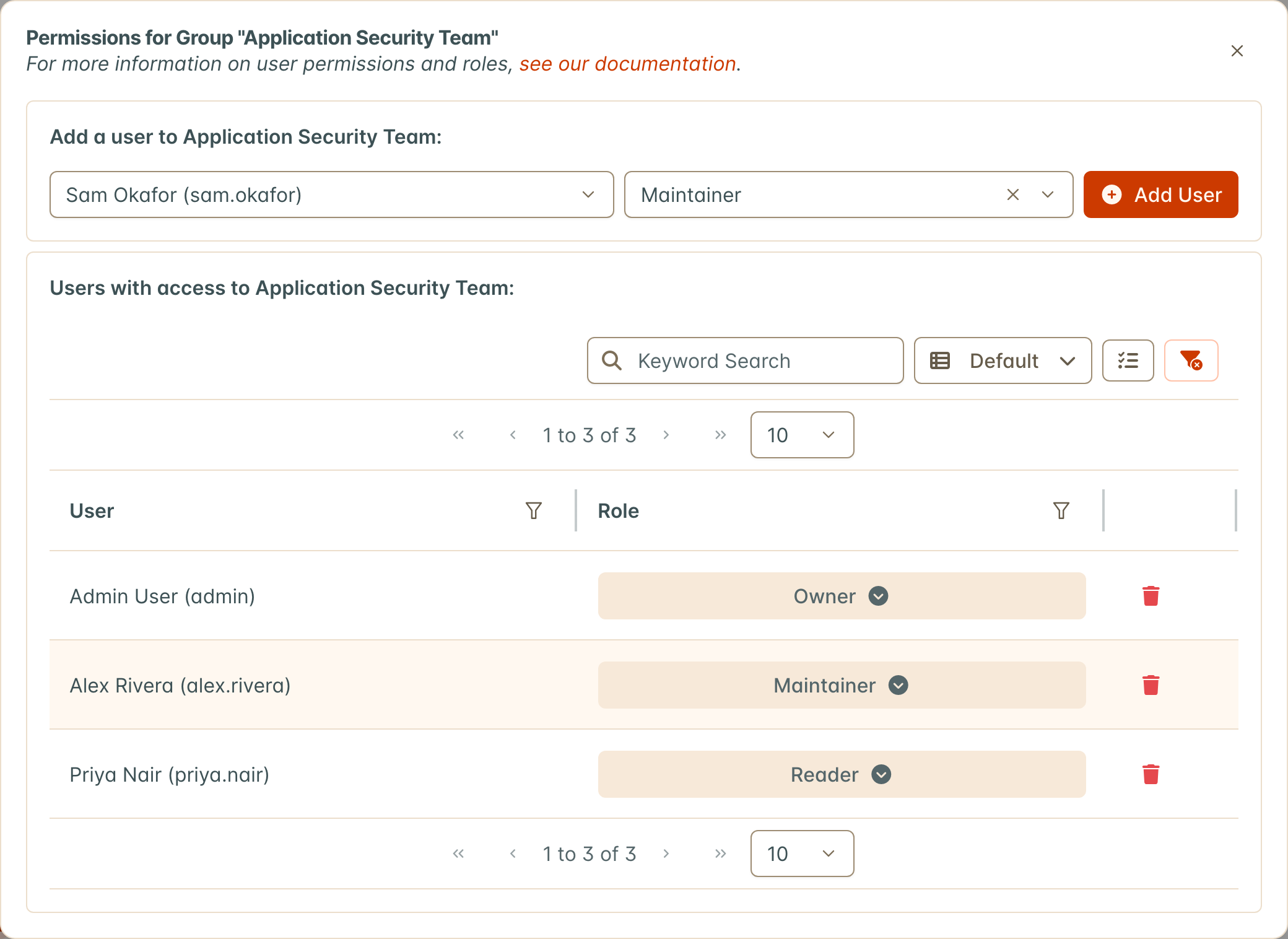Jump to the last page in the bottom pager
The height and width of the screenshot is (939, 1288).
720,854
